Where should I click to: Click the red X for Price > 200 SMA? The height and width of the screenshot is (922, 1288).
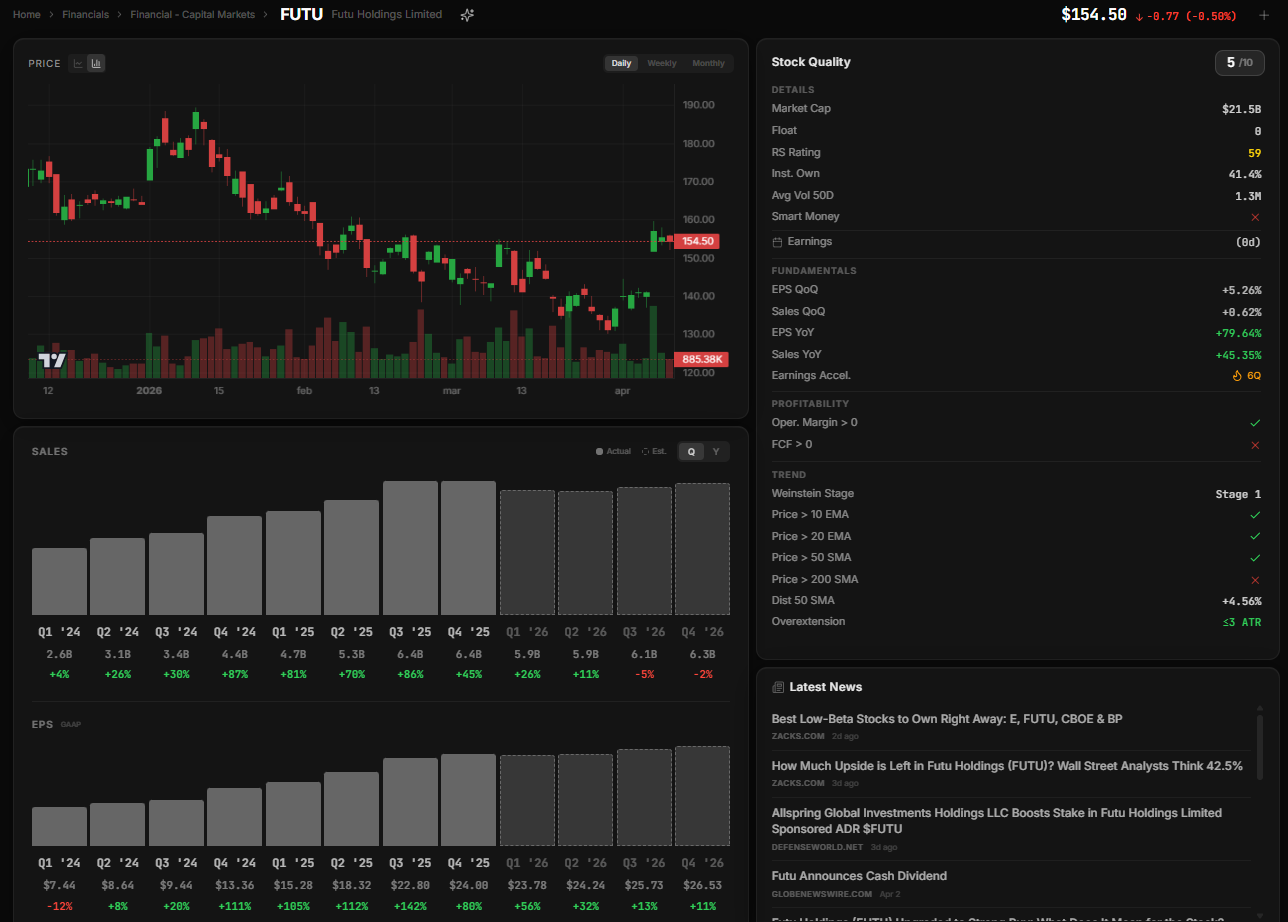click(1255, 580)
